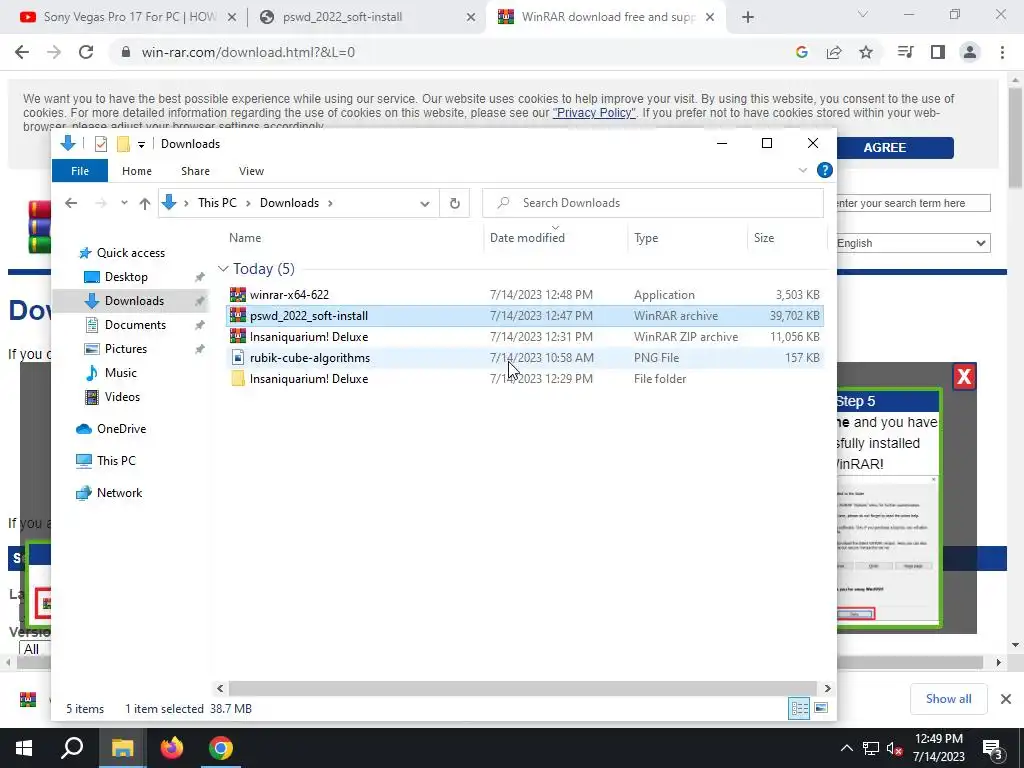Reload the WinRAR download page

click(x=86, y=52)
